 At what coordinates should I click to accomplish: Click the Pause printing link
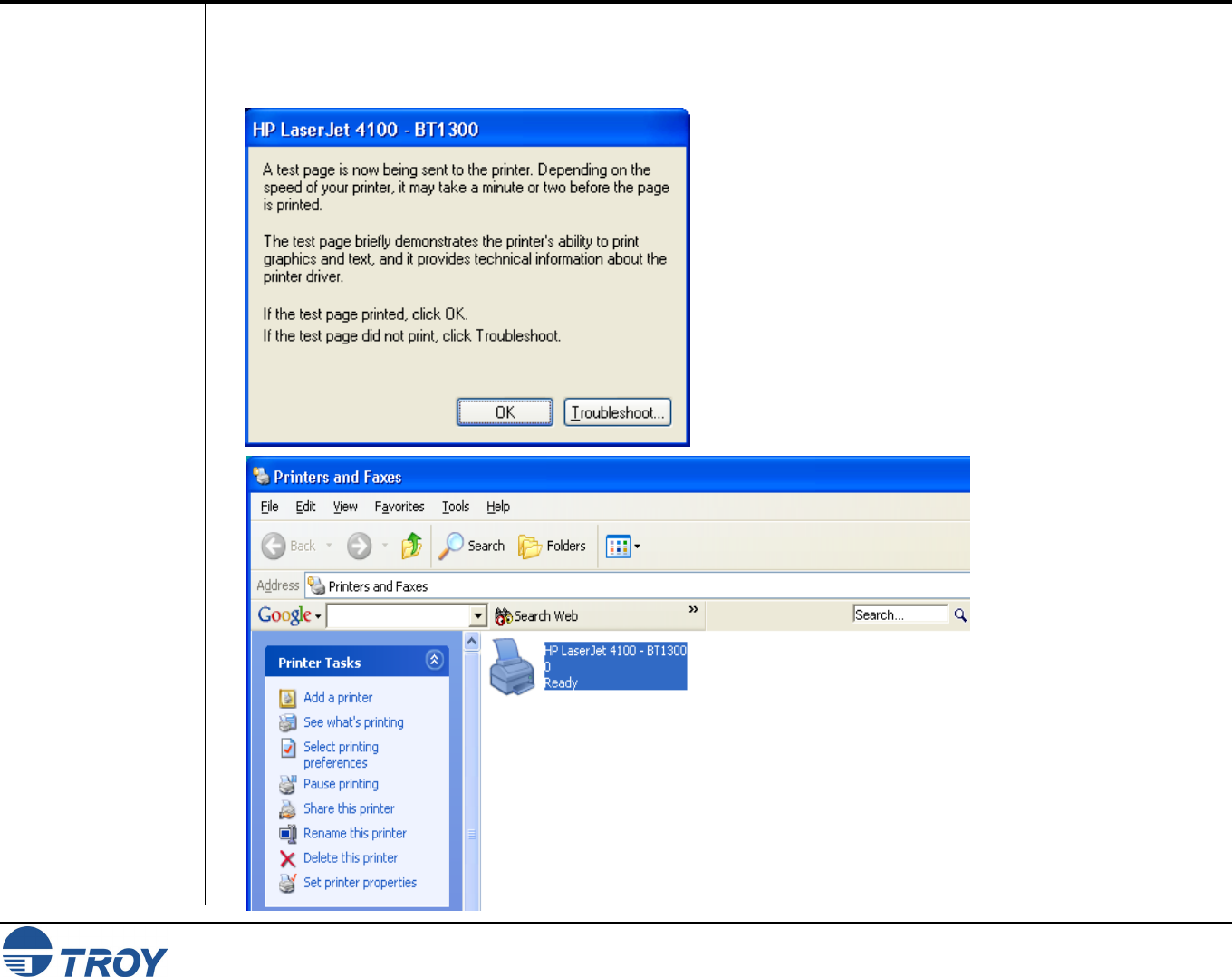click(341, 784)
